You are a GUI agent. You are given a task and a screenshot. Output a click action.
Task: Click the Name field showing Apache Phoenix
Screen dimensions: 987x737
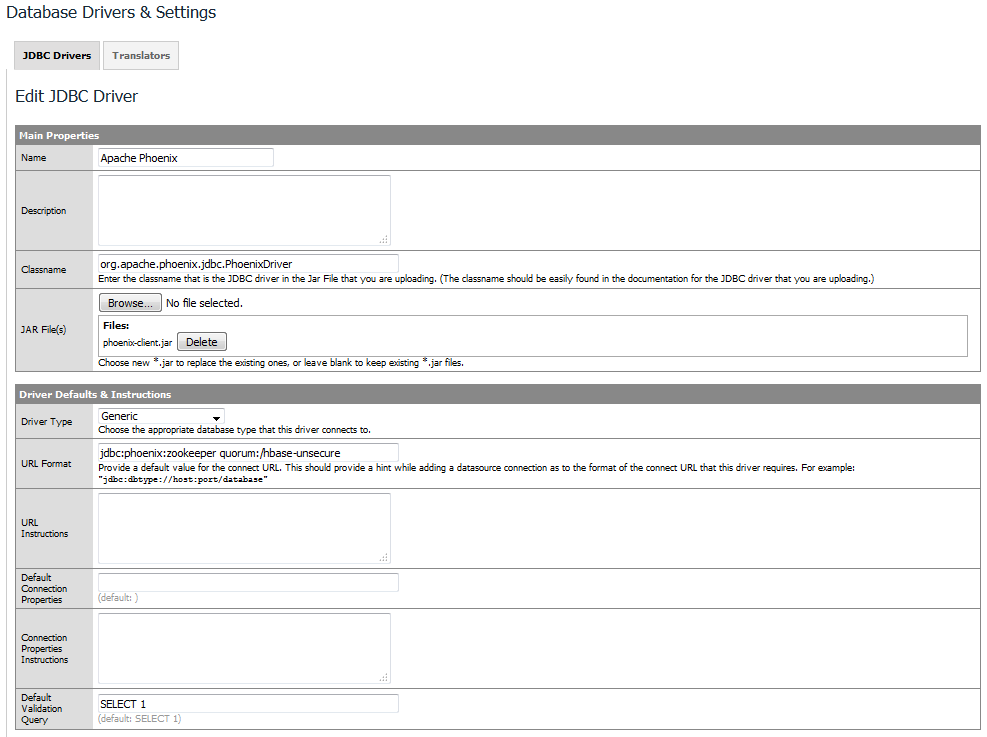185,157
